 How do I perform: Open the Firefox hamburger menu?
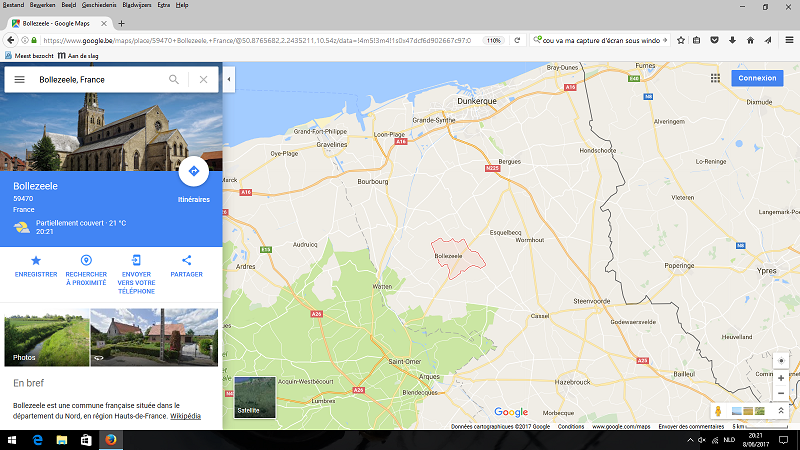789,40
